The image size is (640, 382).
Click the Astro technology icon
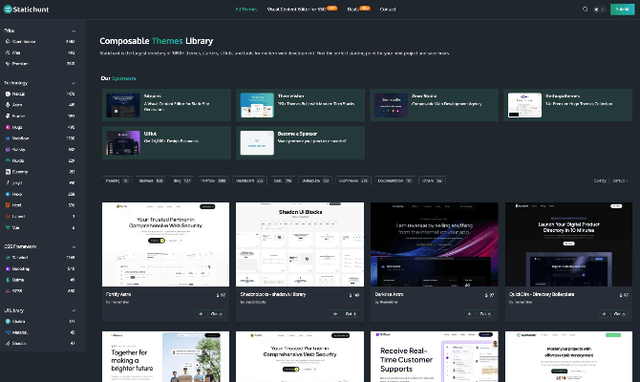7,105
